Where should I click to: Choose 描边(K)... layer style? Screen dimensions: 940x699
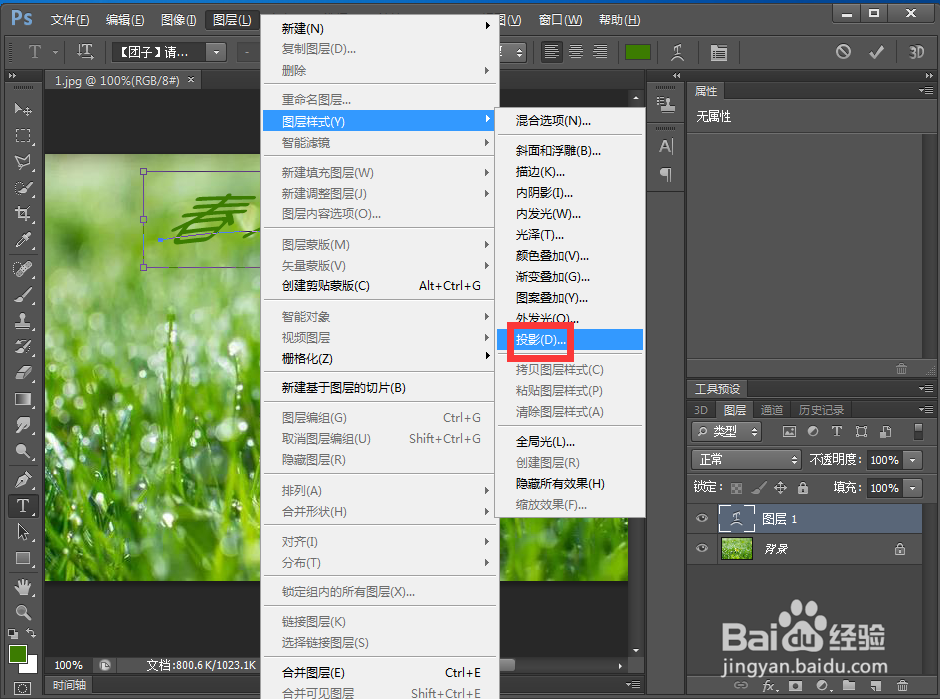(570, 172)
